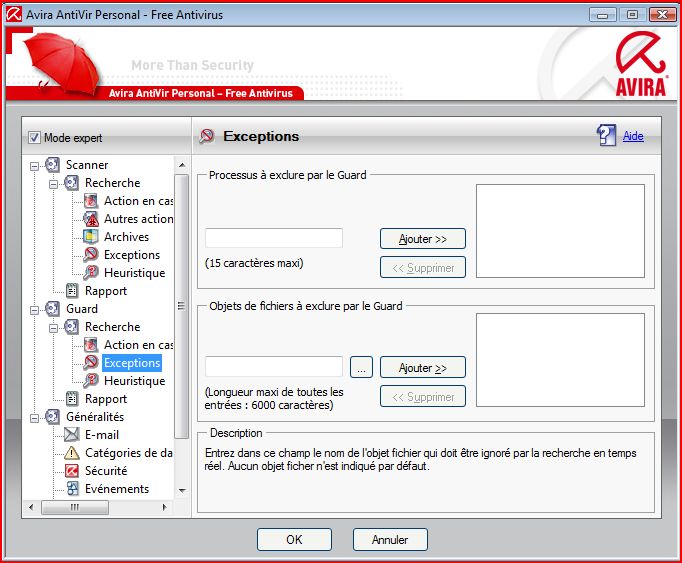Screen dimensions: 682x563
Task: Collapse the Scanner tree node
Action: (x=34, y=166)
